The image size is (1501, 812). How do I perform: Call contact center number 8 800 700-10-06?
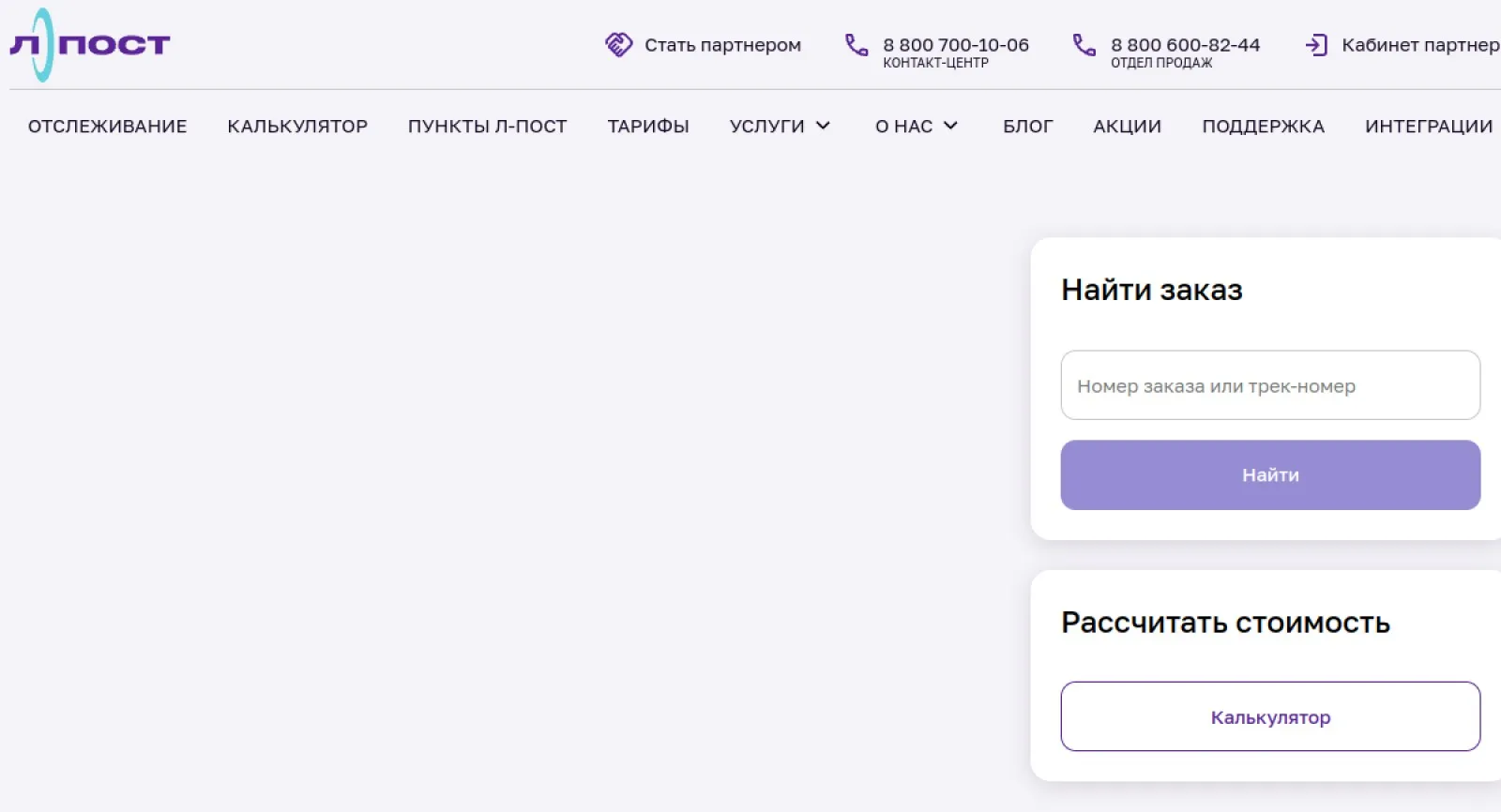click(955, 45)
